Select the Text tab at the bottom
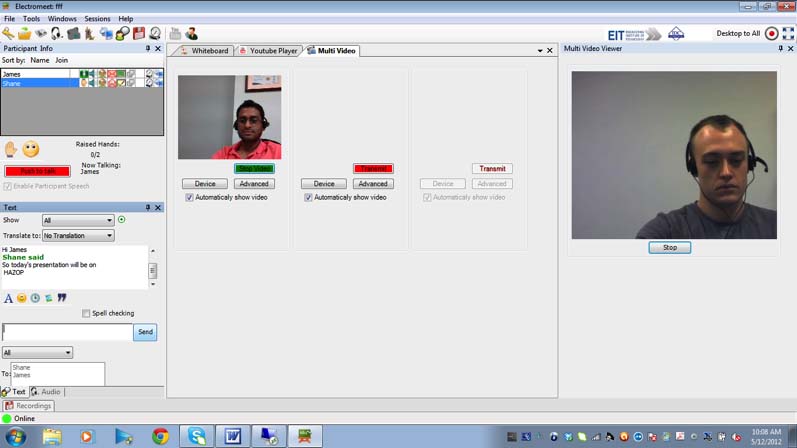797x448 pixels. click(x=14, y=392)
